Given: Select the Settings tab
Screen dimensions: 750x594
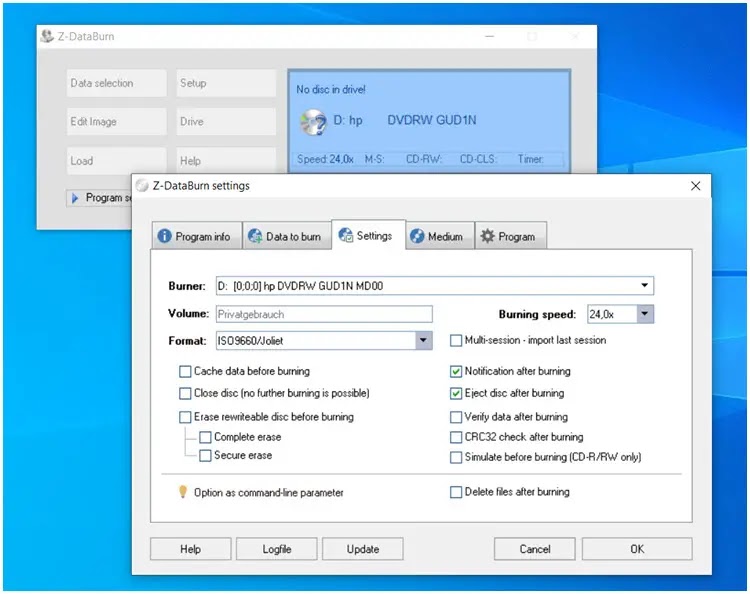Looking at the screenshot, I should click(368, 235).
